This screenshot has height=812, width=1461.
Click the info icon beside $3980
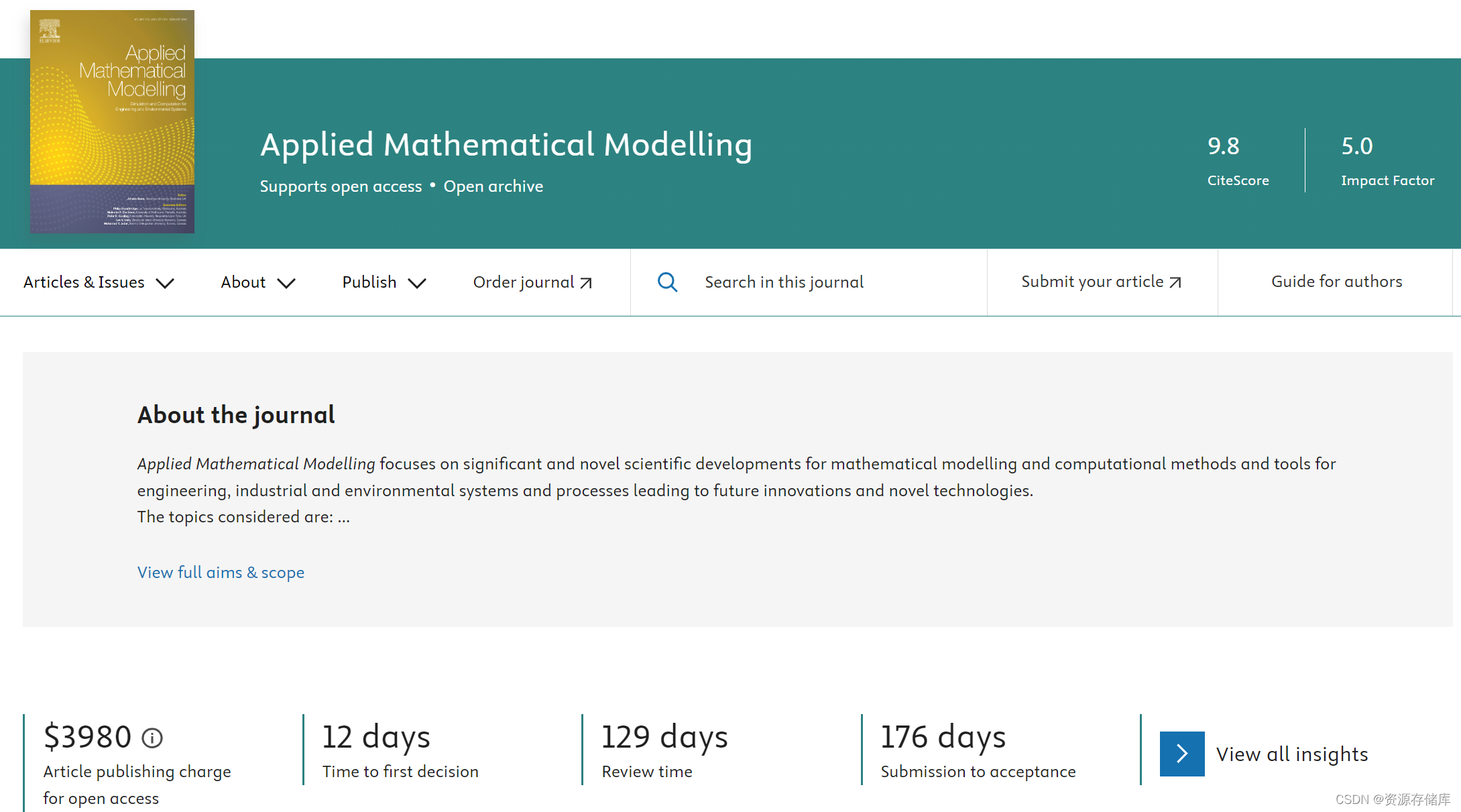point(152,738)
